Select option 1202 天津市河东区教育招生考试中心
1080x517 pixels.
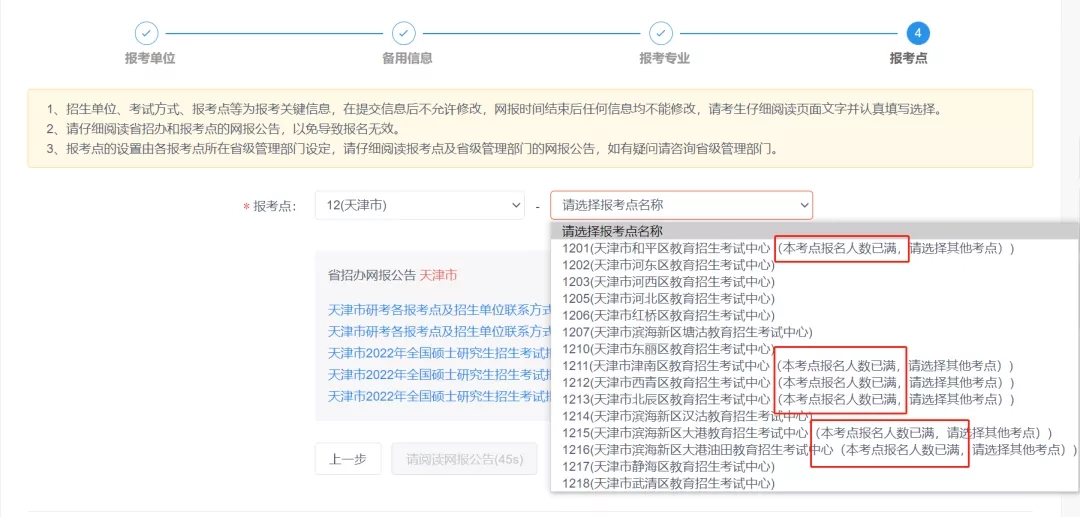click(815, 264)
